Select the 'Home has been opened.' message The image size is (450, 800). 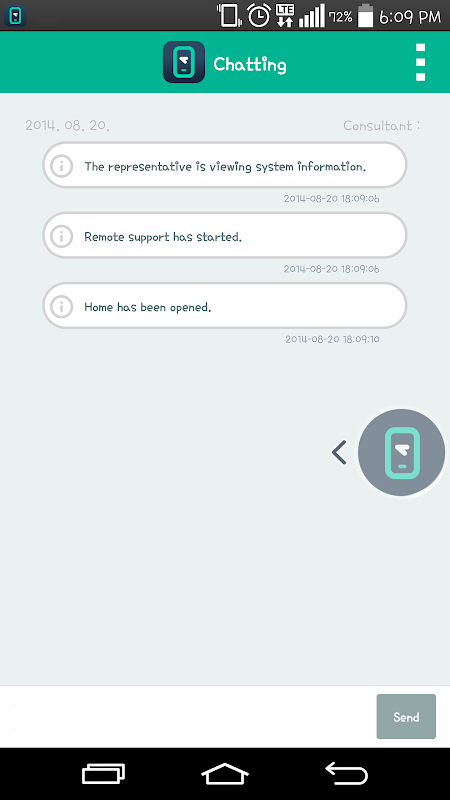point(224,306)
